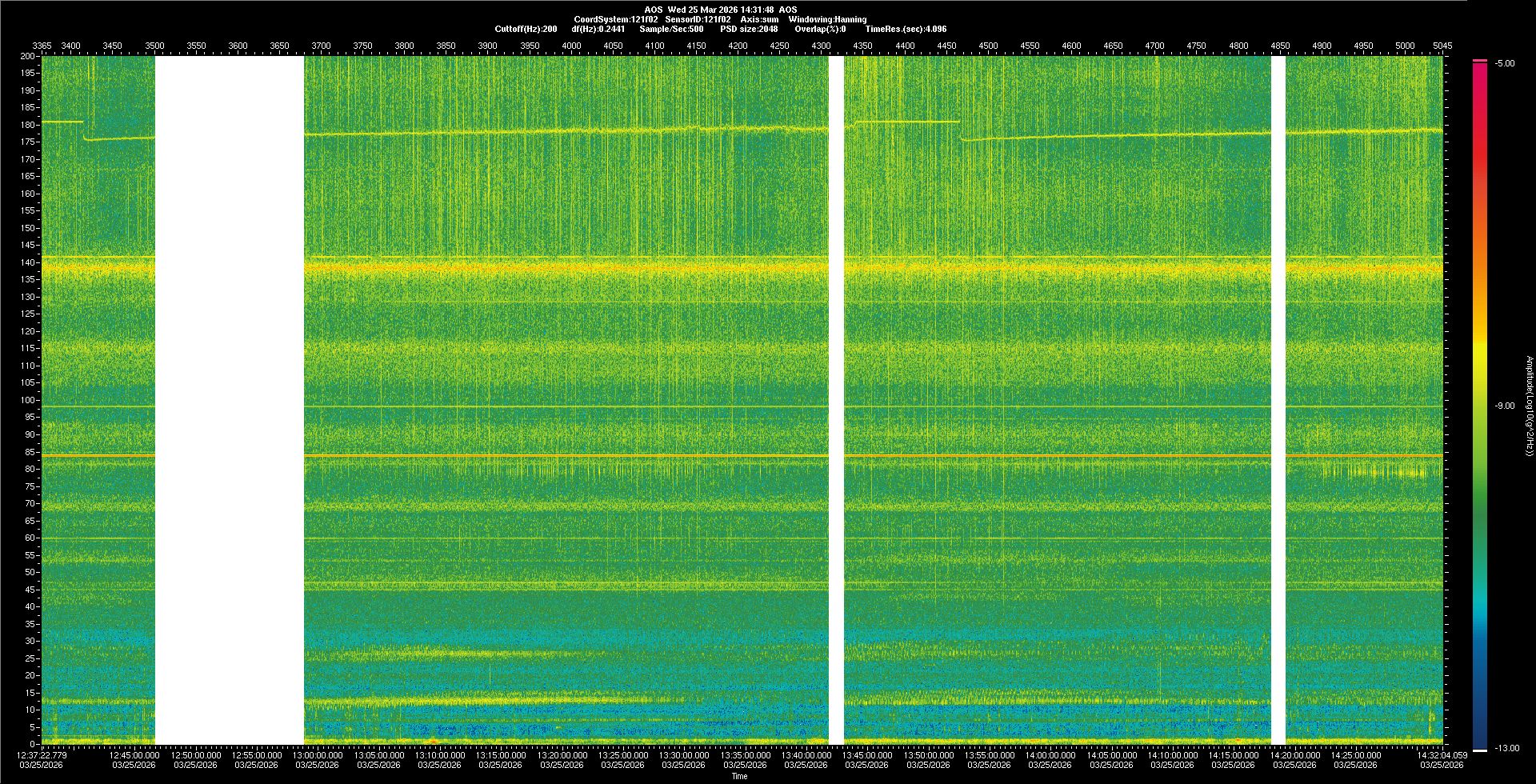This screenshot has height=784, width=1536.
Task: Click the 100 Hz frequency axis label
Action: [x=28, y=400]
